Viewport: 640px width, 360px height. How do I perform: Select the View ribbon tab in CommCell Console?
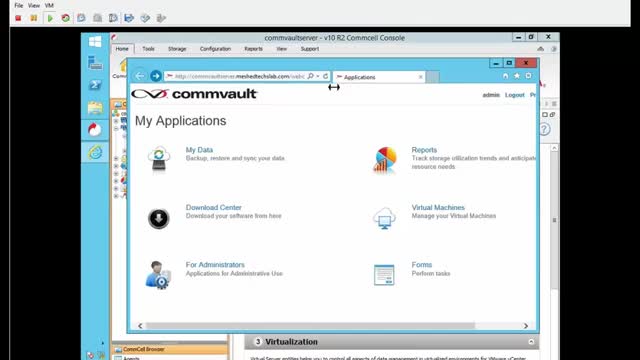coord(282,49)
